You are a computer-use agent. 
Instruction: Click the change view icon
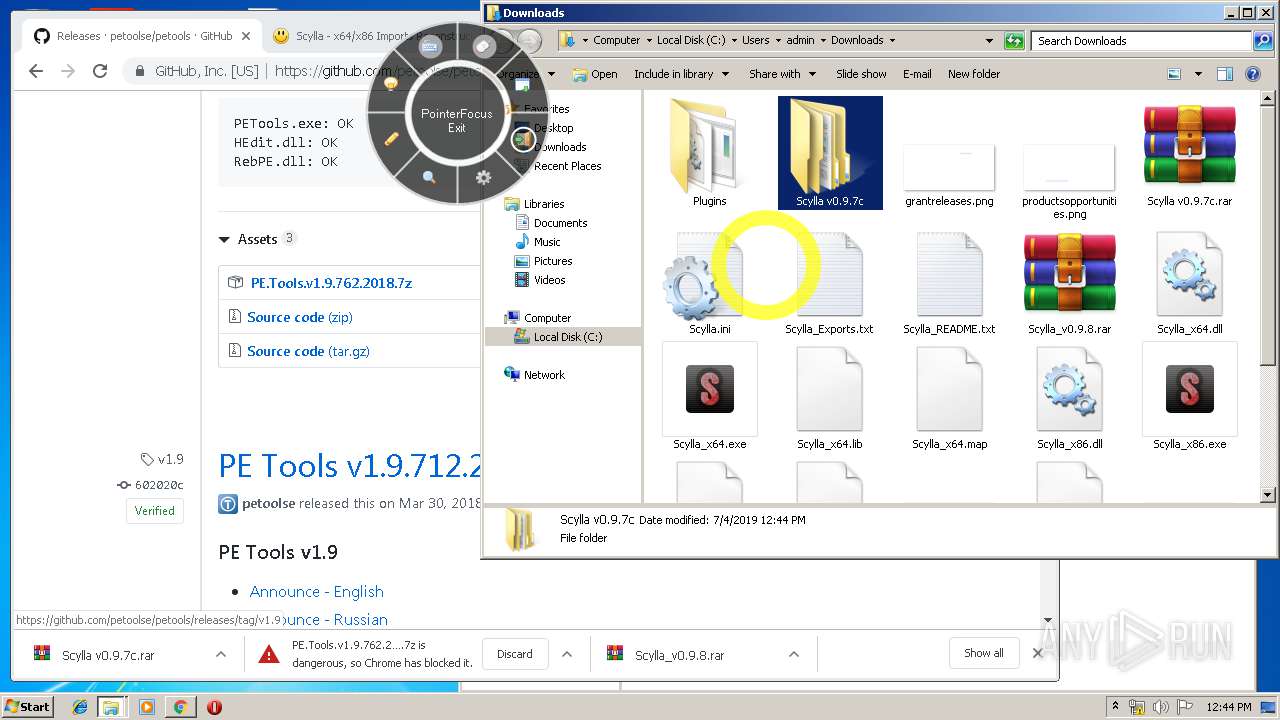point(1174,74)
